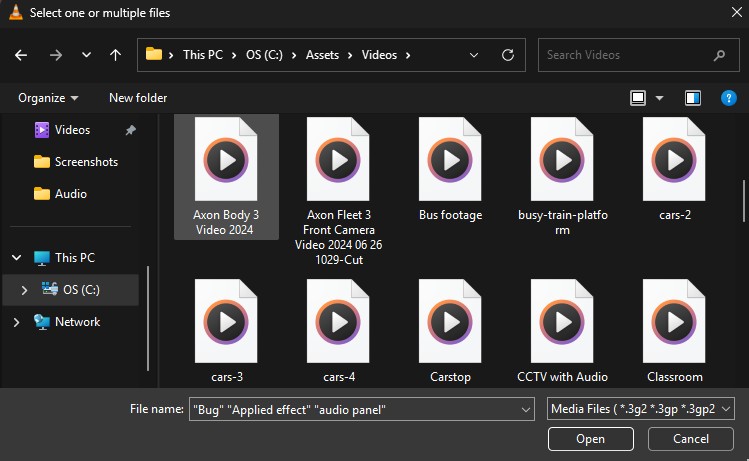The image size is (749, 461).
Task: Open view options dropdown arrow
Action: [x=660, y=98]
